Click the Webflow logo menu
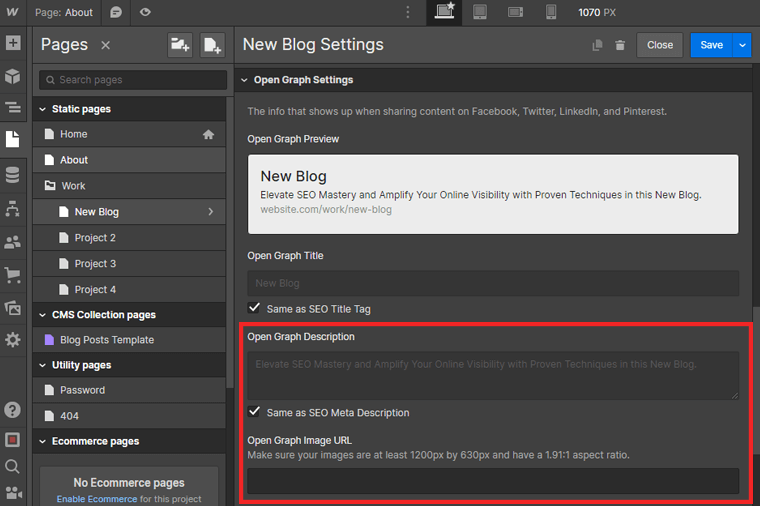 pyautogui.click(x=12, y=12)
